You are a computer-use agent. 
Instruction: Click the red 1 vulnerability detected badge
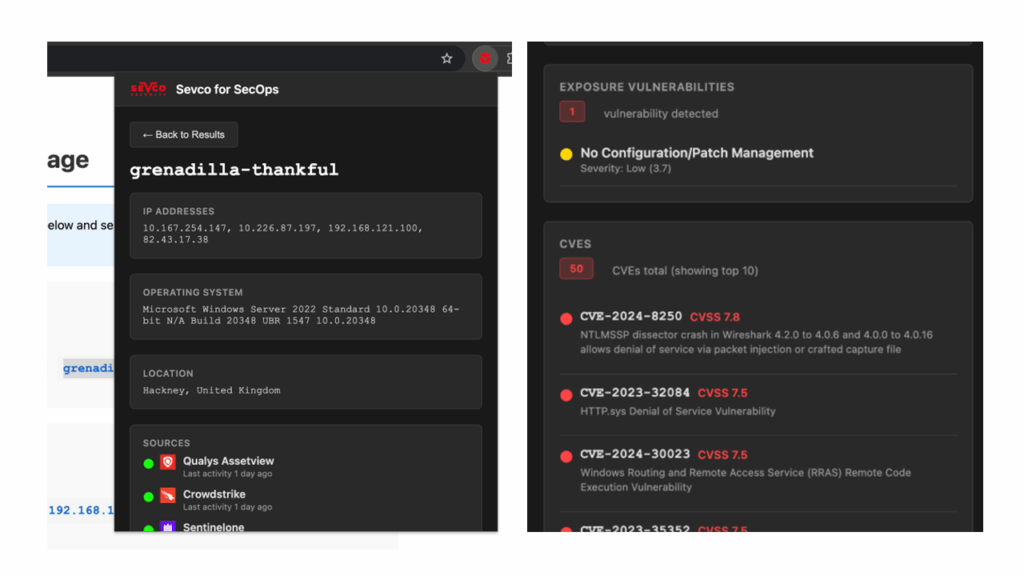click(572, 113)
